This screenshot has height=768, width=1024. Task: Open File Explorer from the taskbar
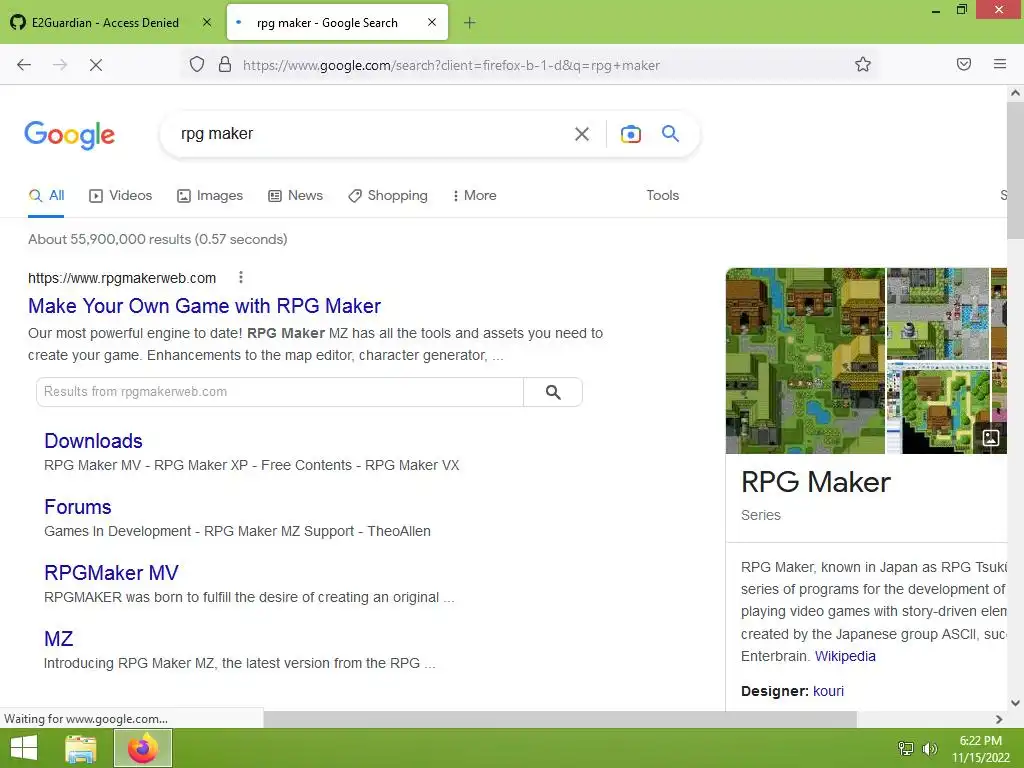coord(81,748)
